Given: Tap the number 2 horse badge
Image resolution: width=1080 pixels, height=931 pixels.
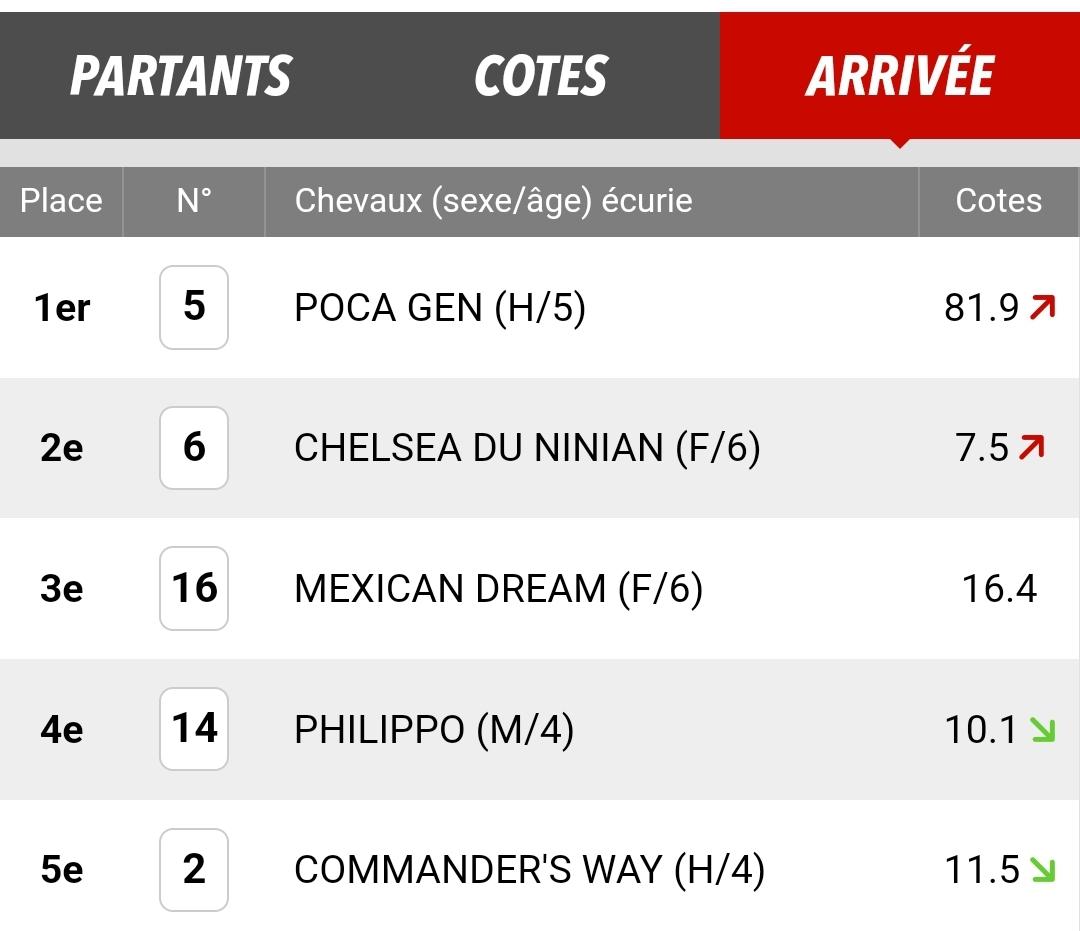Looking at the screenshot, I should coord(194,869).
